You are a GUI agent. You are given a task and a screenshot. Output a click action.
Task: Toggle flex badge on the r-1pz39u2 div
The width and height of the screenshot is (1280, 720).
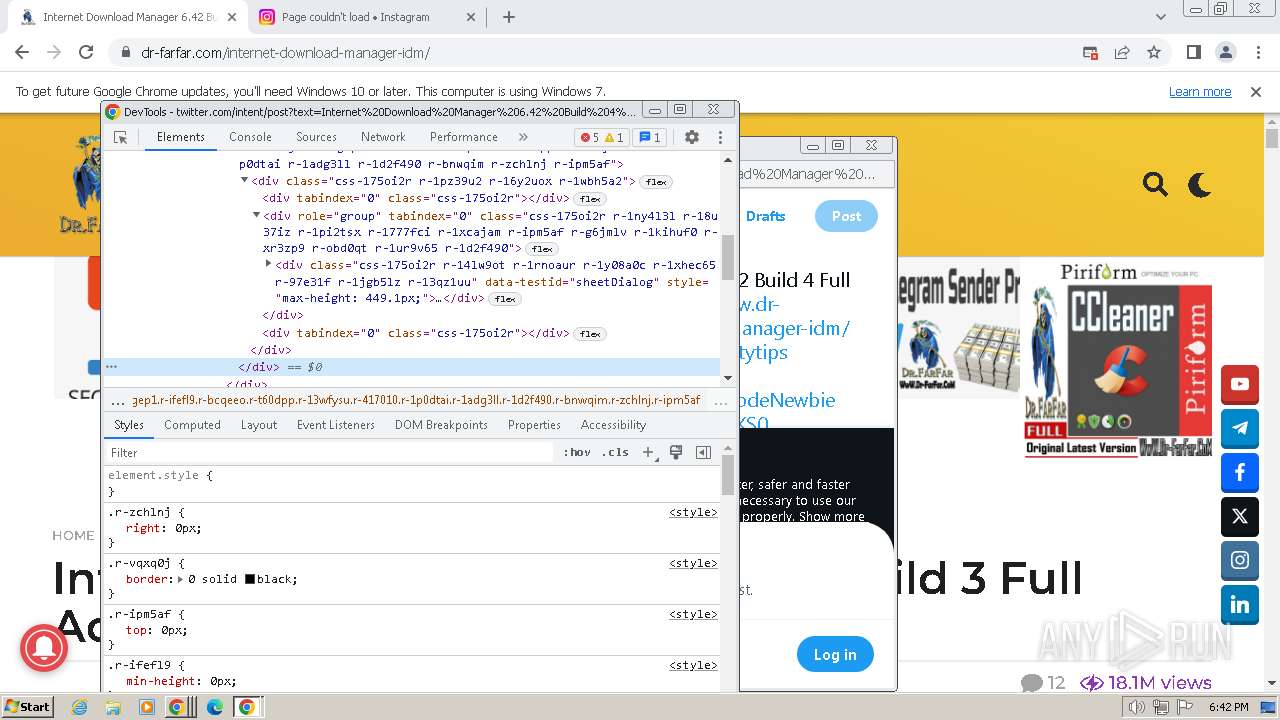(x=656, y=182)
